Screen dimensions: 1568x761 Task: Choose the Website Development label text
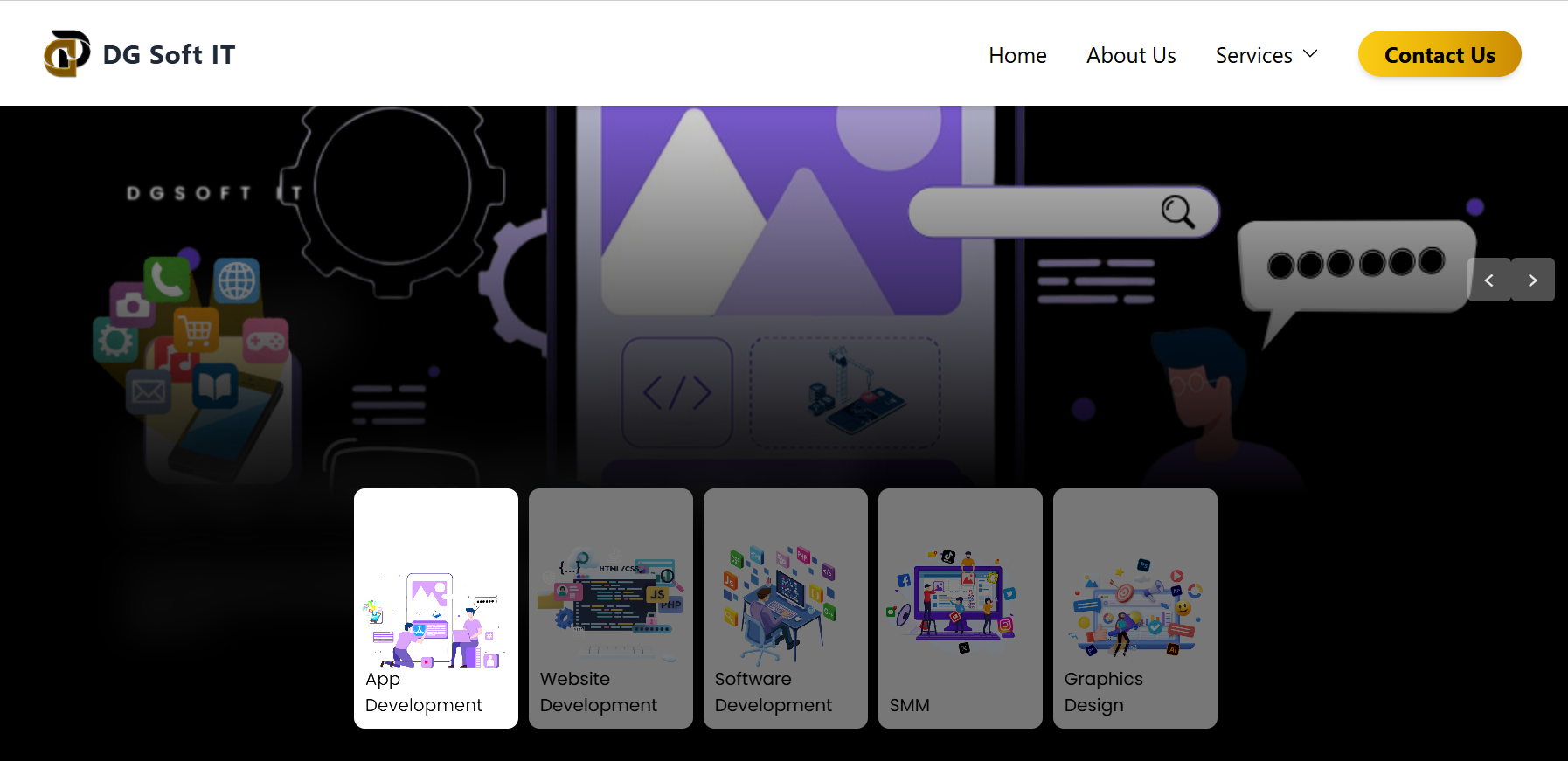tap(598, 692)
